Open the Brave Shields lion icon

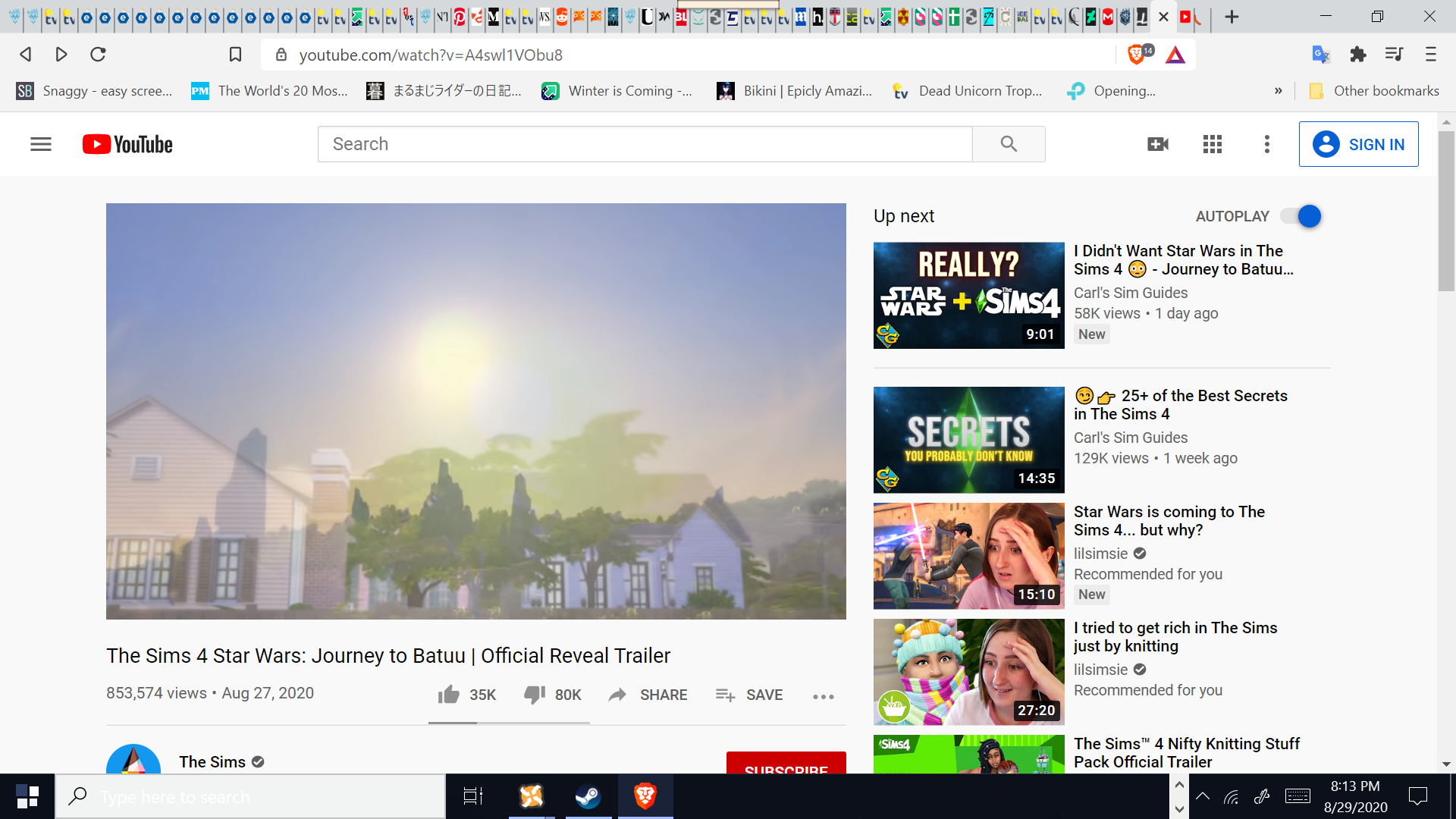click(x=1136, y=54)
